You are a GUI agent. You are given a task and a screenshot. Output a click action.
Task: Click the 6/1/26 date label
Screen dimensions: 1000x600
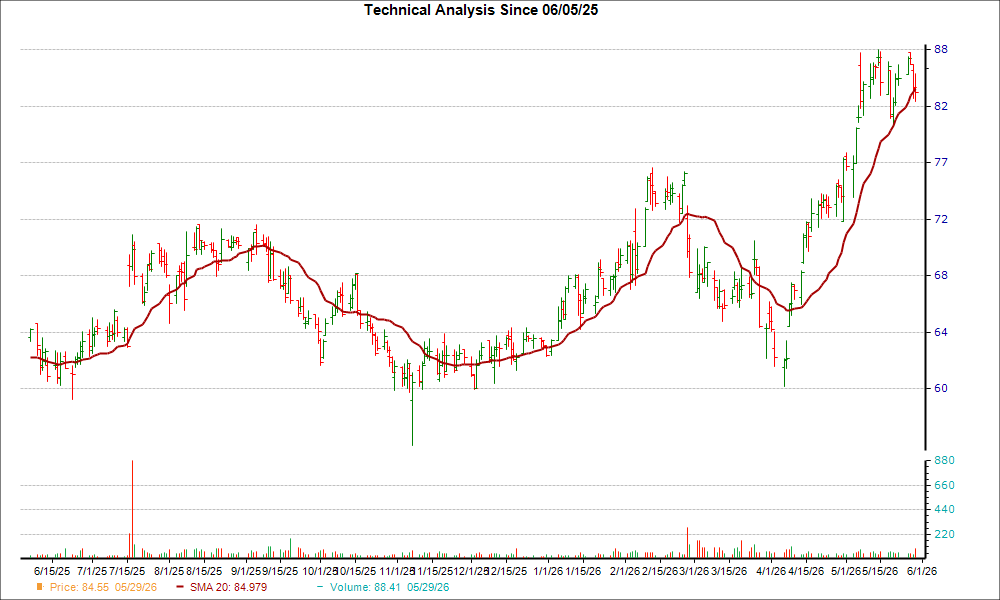tap(922, 571)
